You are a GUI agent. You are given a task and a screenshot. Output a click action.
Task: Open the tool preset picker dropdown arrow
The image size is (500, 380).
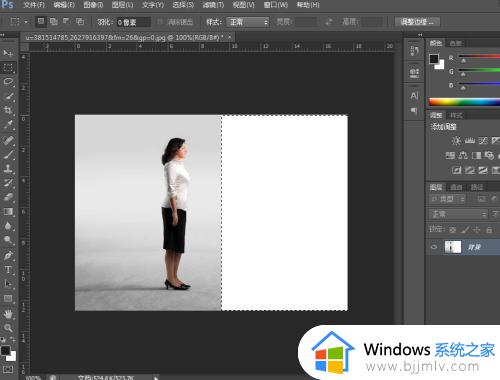pos(26,22)
